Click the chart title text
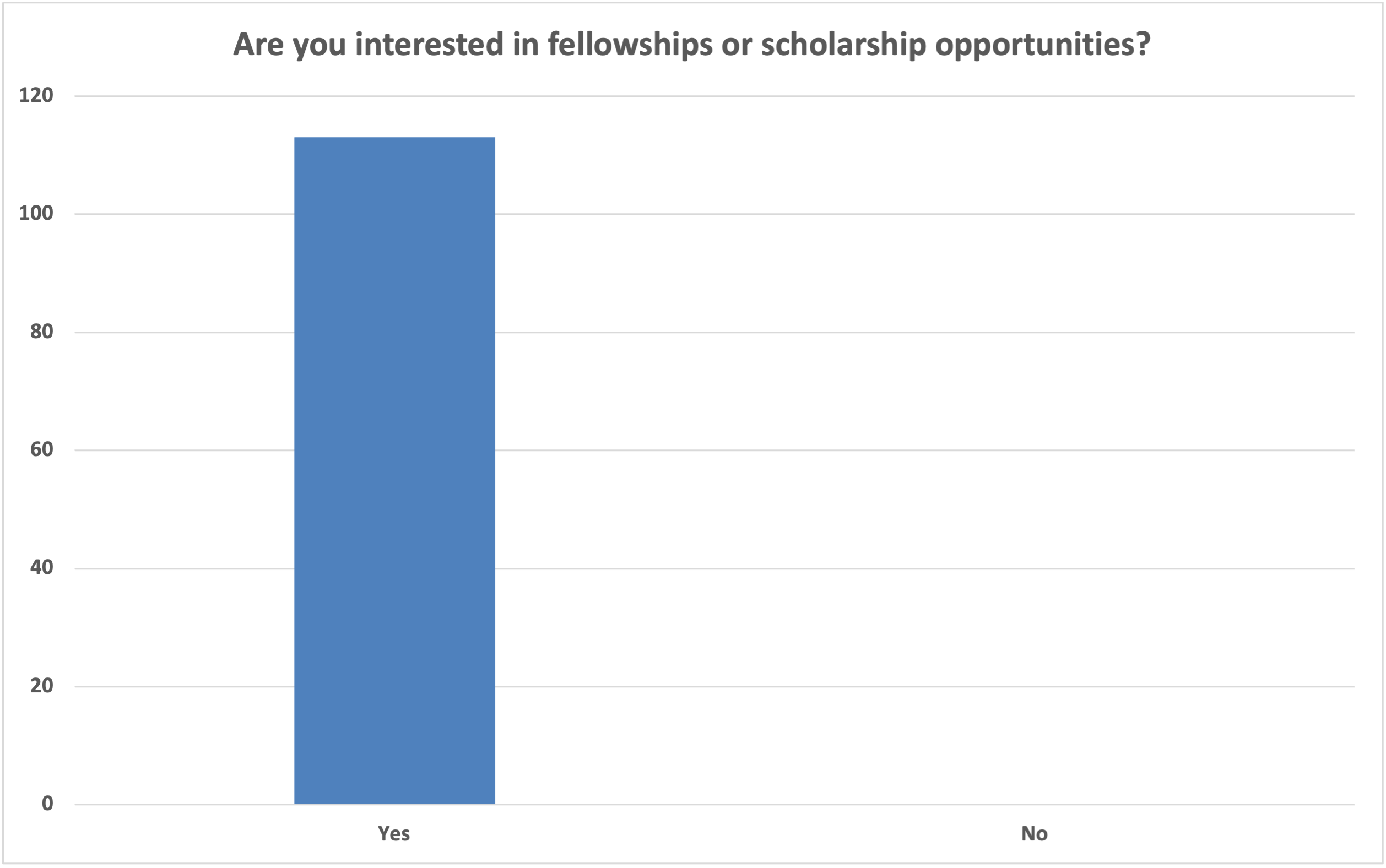Viewport: 1386px width, 868px height. pos(691,45)
